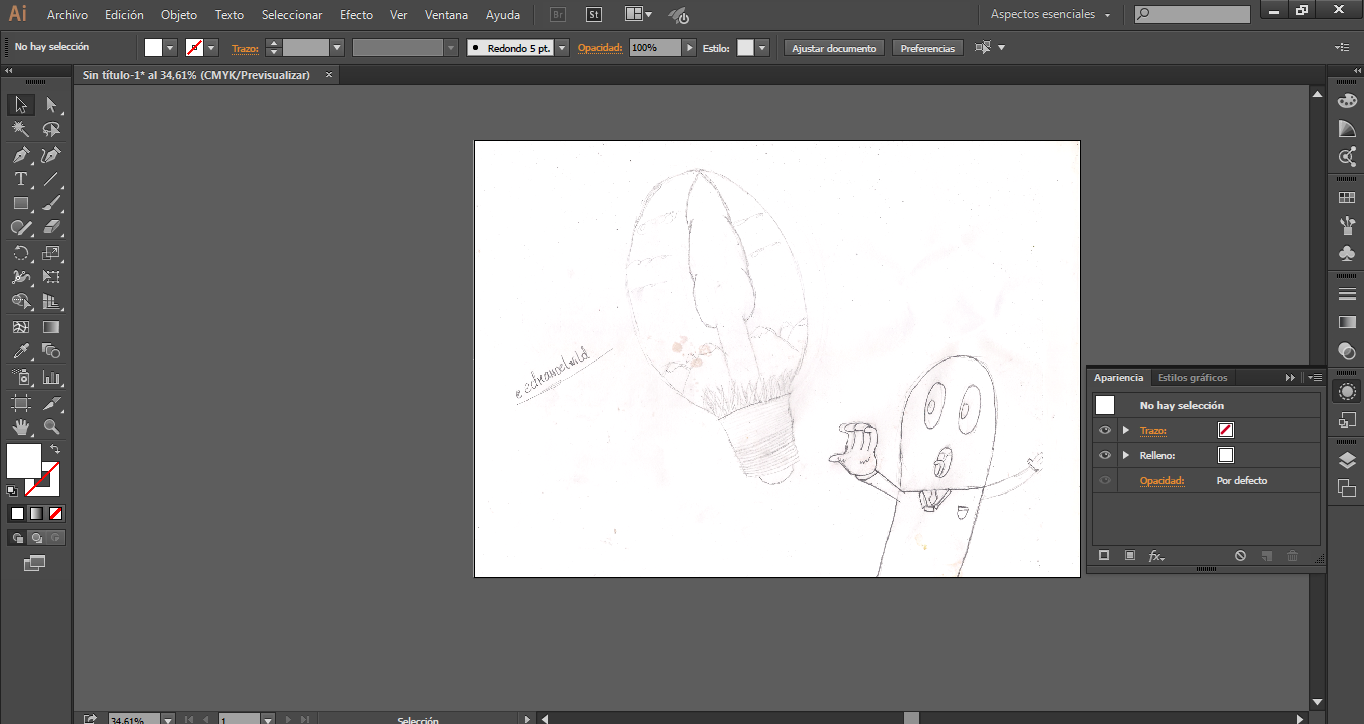The image size is (1364, 724).
Task: Expand the Trazo attribute triangle
Action: 1126,430
